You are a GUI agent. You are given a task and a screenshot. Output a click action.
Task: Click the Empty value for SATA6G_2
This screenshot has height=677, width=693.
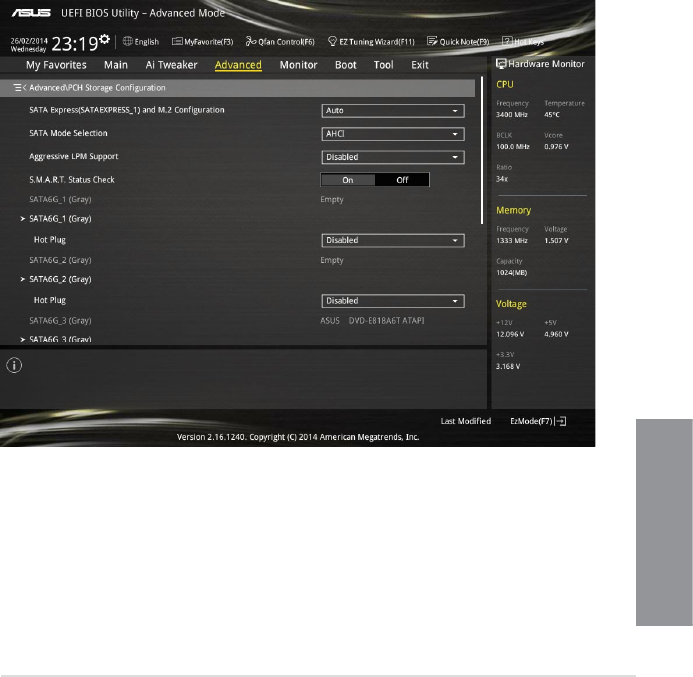(332, 260)
